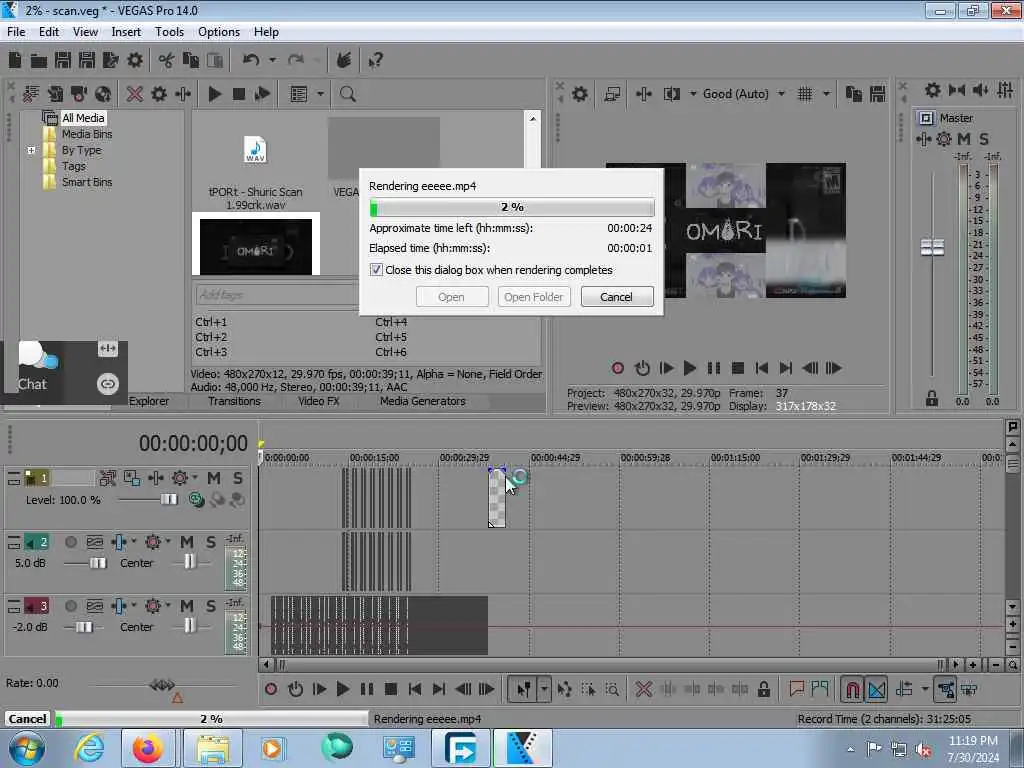Toggle Enable Snapping magnet icon
Viewport: 1024px width, 768px height.
852,689
